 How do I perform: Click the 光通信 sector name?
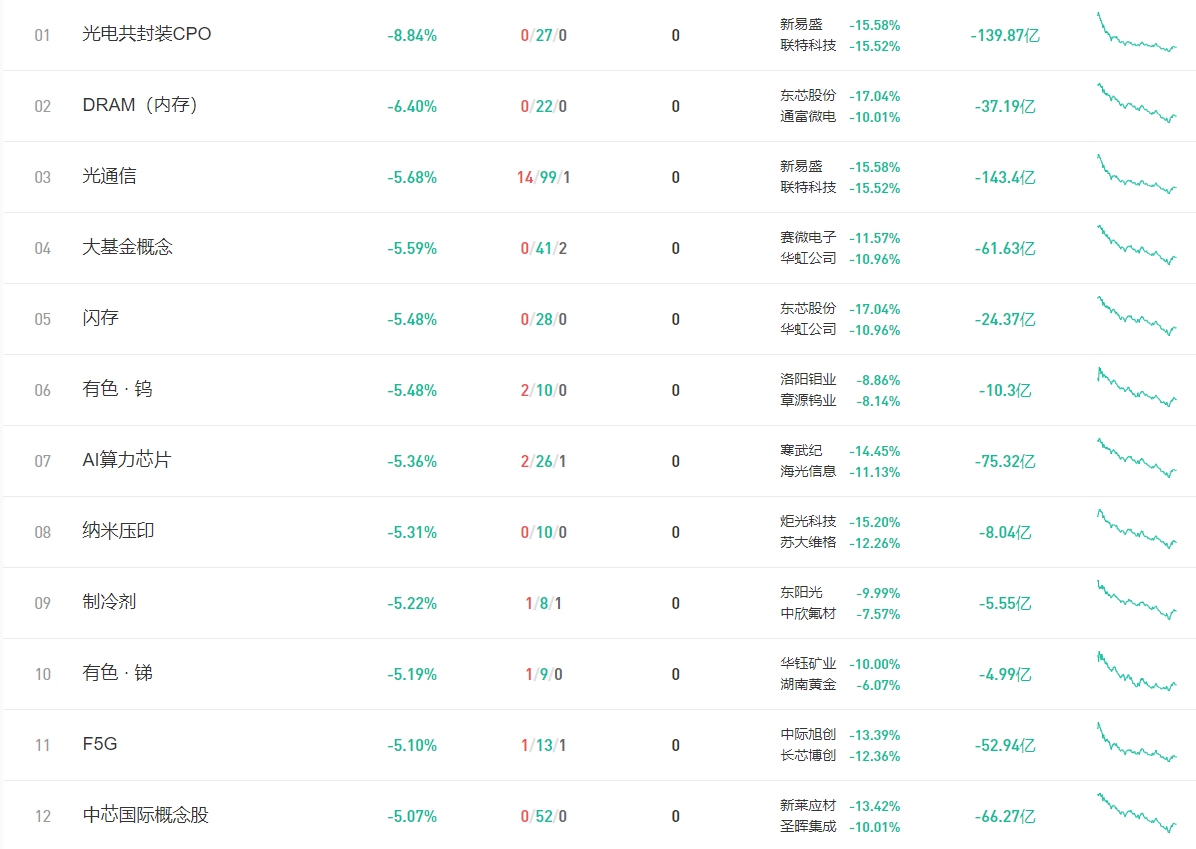click(x=109, y=176)
